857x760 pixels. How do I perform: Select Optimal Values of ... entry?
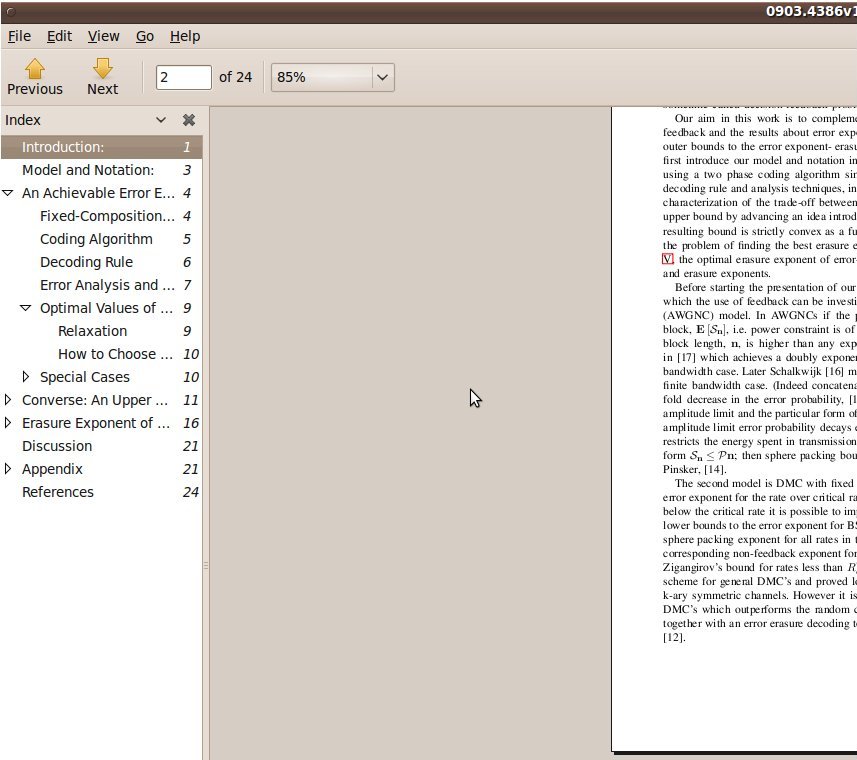(102, 308)
